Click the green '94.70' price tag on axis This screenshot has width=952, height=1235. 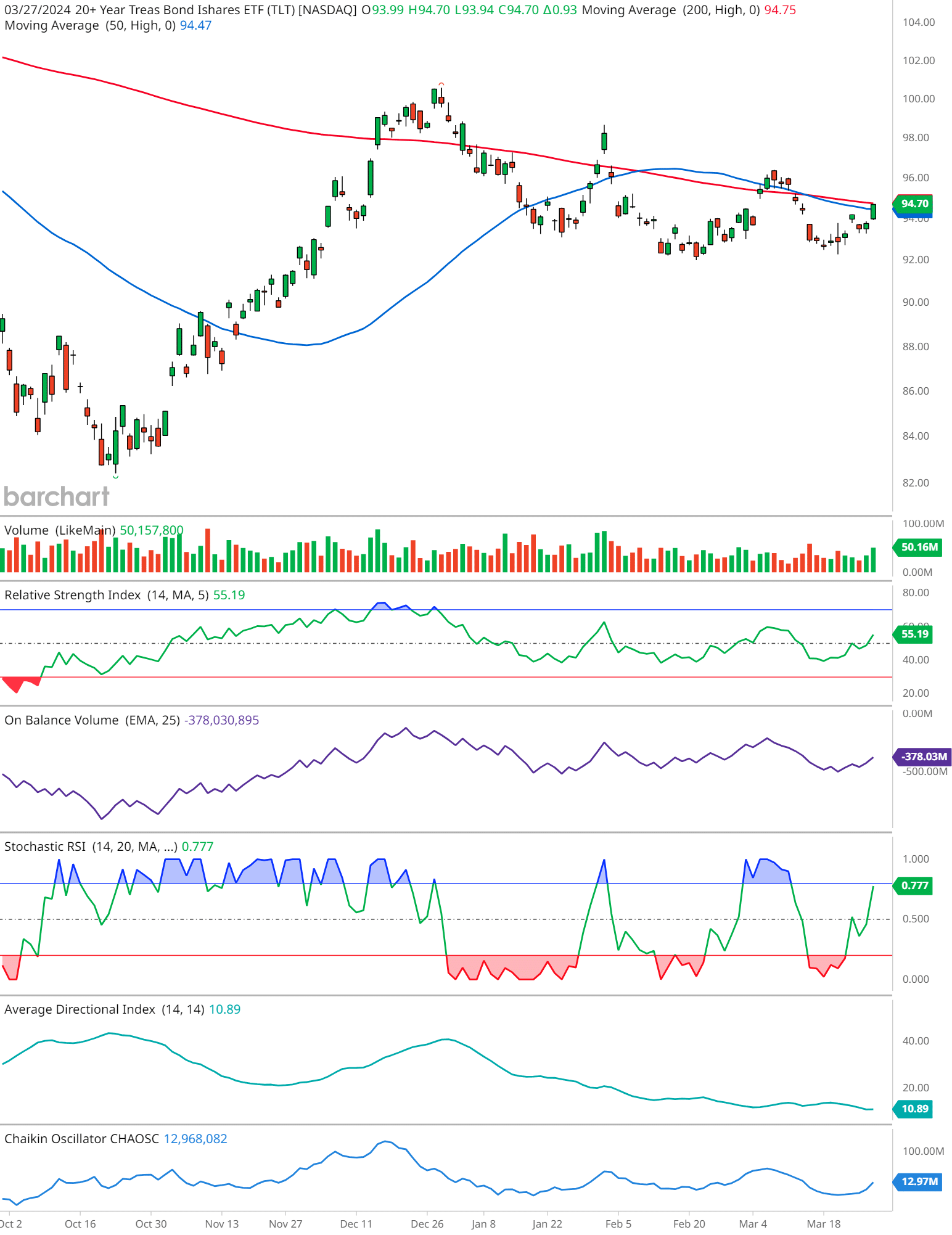coord(914,204)
